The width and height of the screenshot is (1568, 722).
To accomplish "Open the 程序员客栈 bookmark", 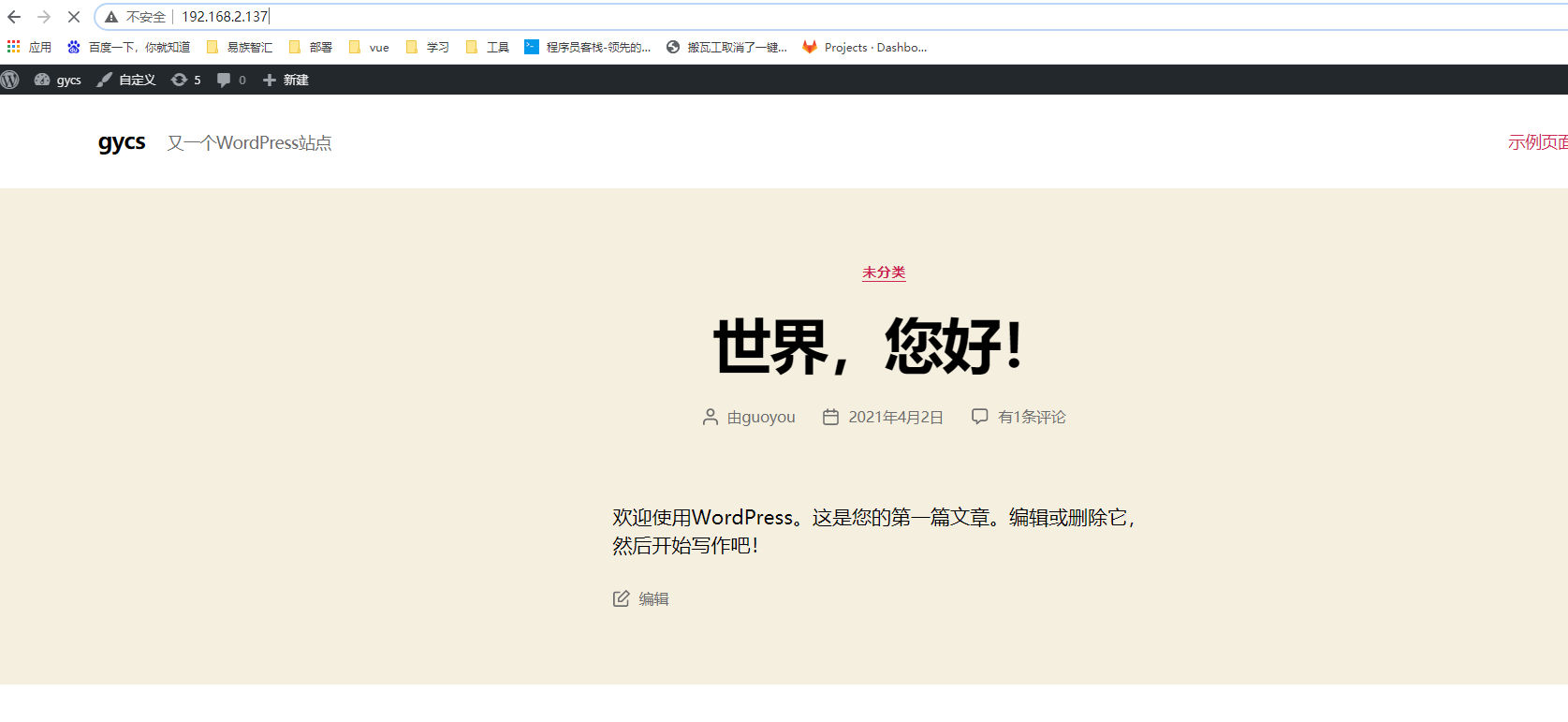I will point(588,47).
